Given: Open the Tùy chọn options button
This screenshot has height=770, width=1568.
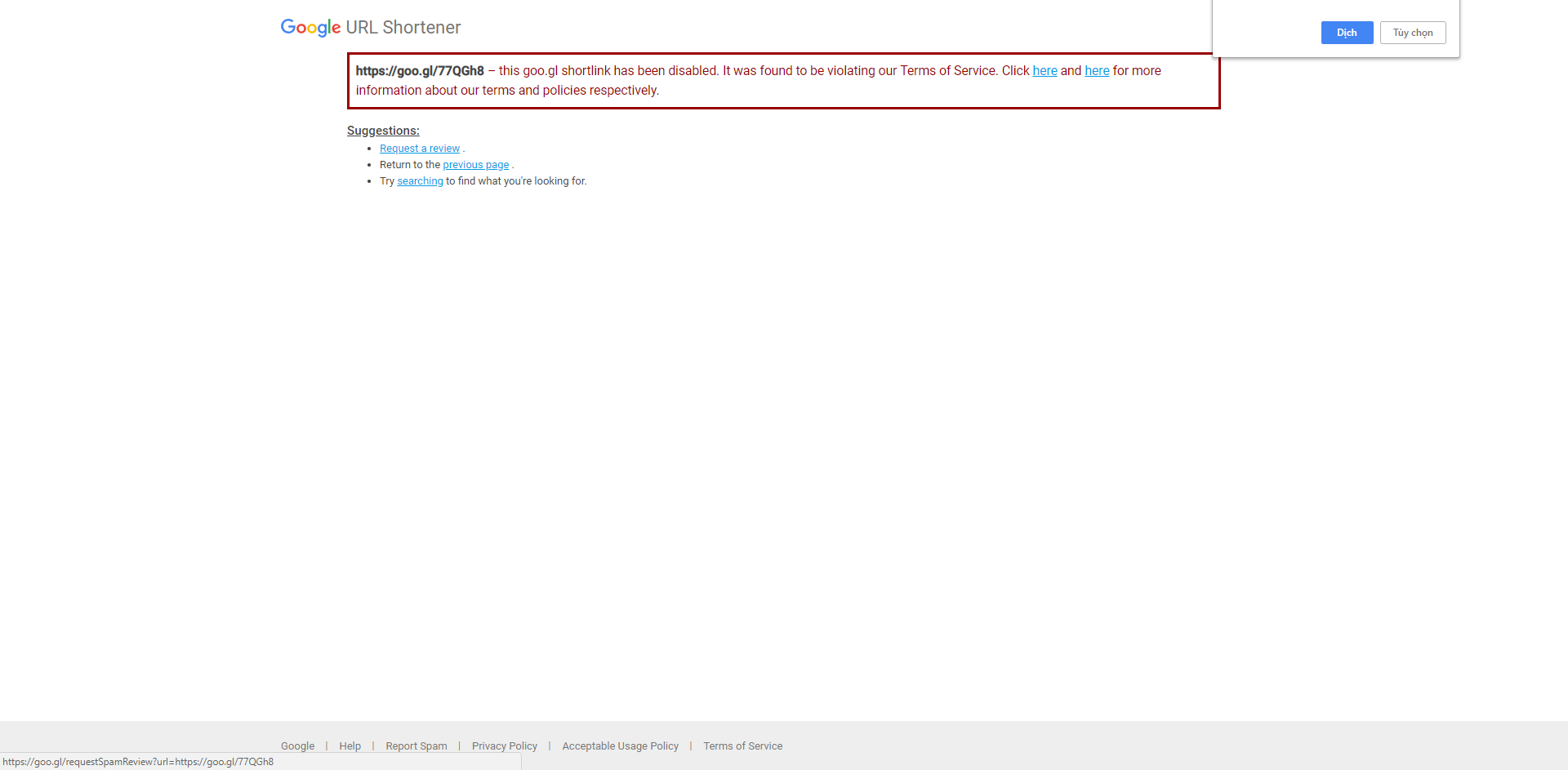Looking at the screenshot, I should (x=1413, y=33).
